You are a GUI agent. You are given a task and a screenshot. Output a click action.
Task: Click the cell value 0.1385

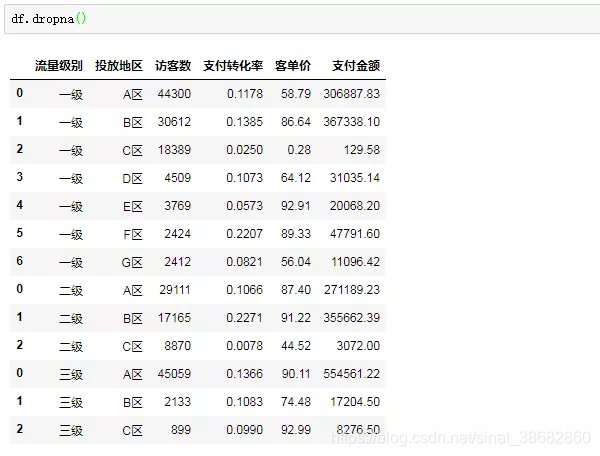tap(245, 122)
